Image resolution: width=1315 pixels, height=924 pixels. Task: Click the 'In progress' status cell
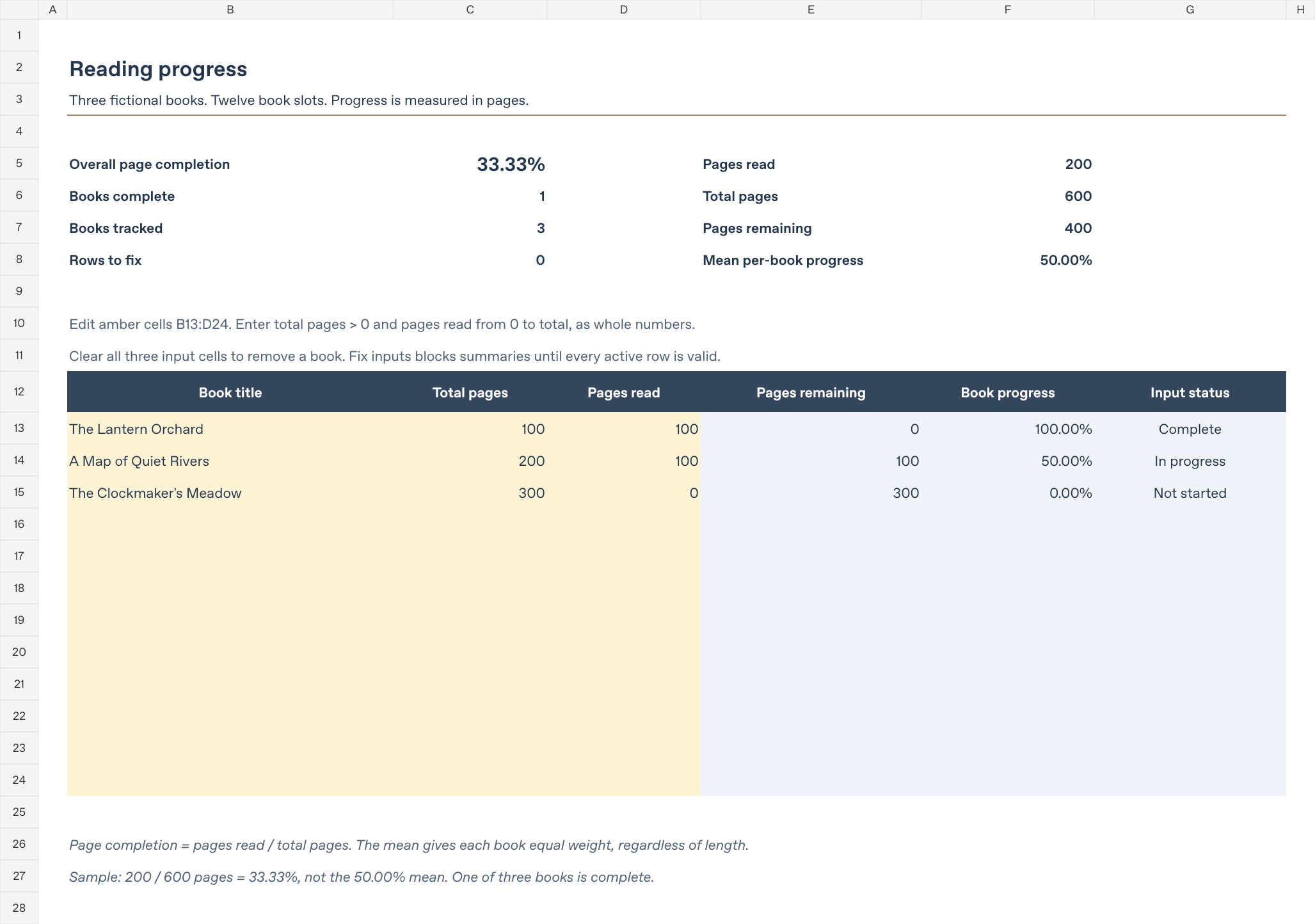coord(1190,461)
